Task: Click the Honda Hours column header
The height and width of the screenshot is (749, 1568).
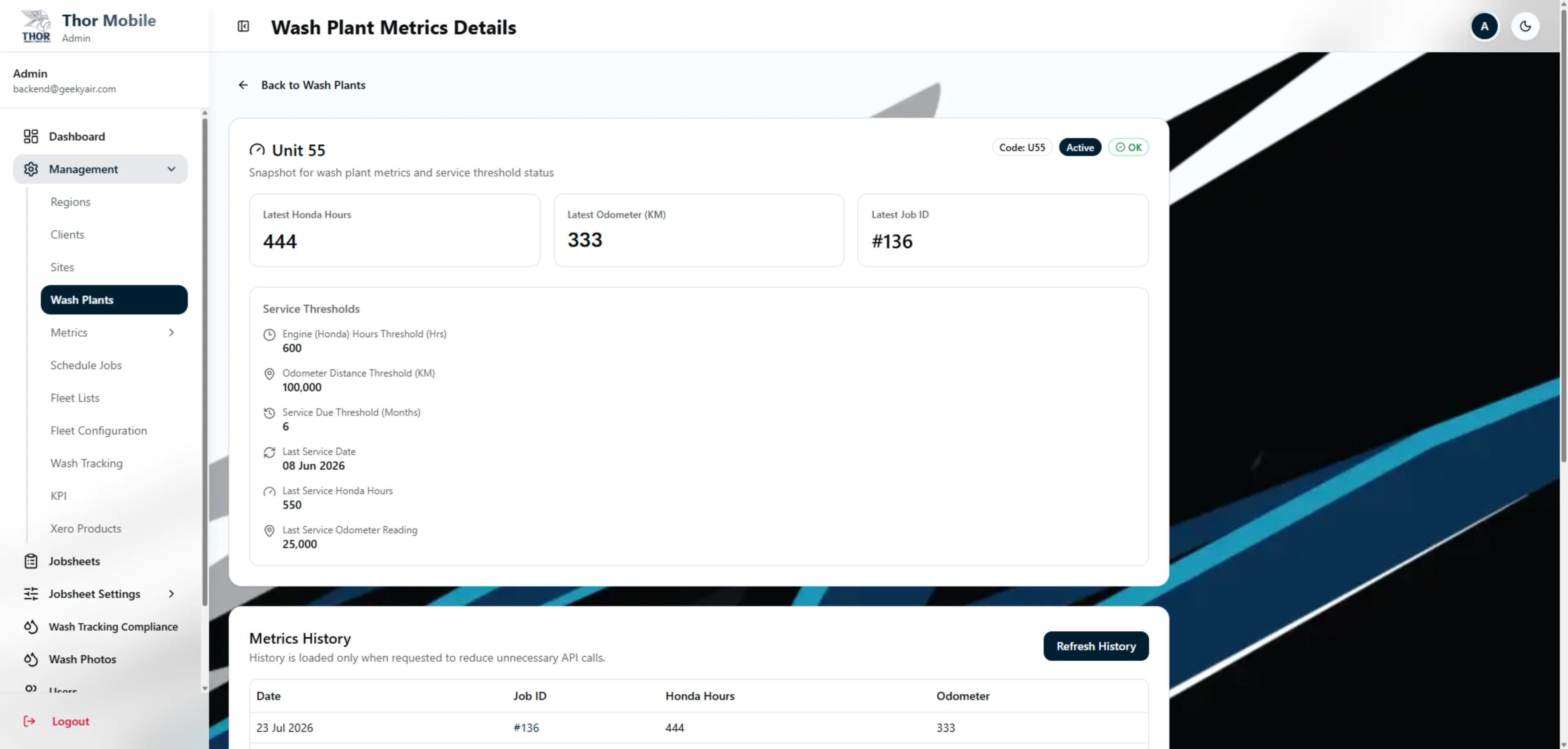Action: point(699,696)
